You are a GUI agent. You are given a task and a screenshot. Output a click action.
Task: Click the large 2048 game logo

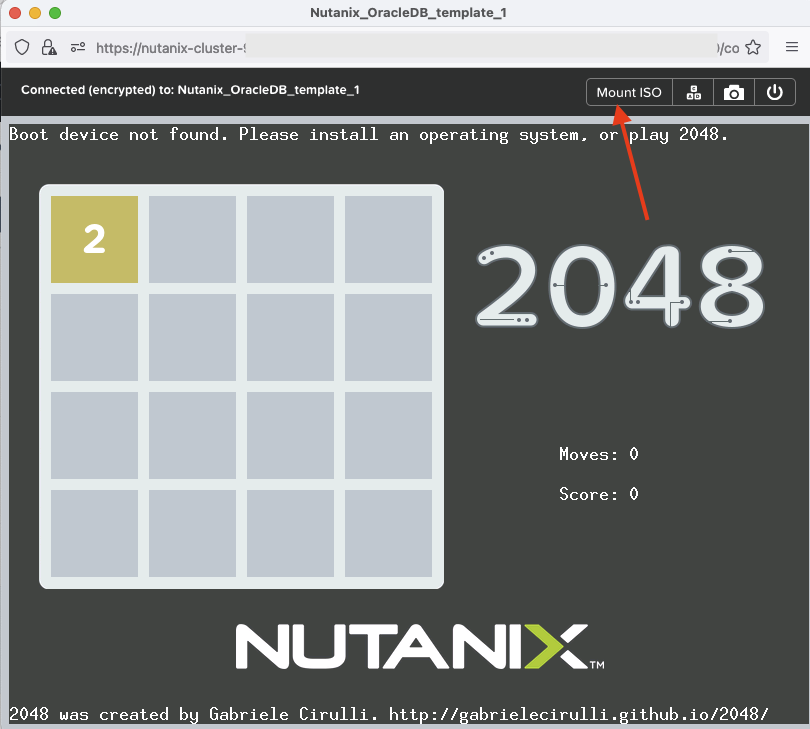tap(619, 286)
